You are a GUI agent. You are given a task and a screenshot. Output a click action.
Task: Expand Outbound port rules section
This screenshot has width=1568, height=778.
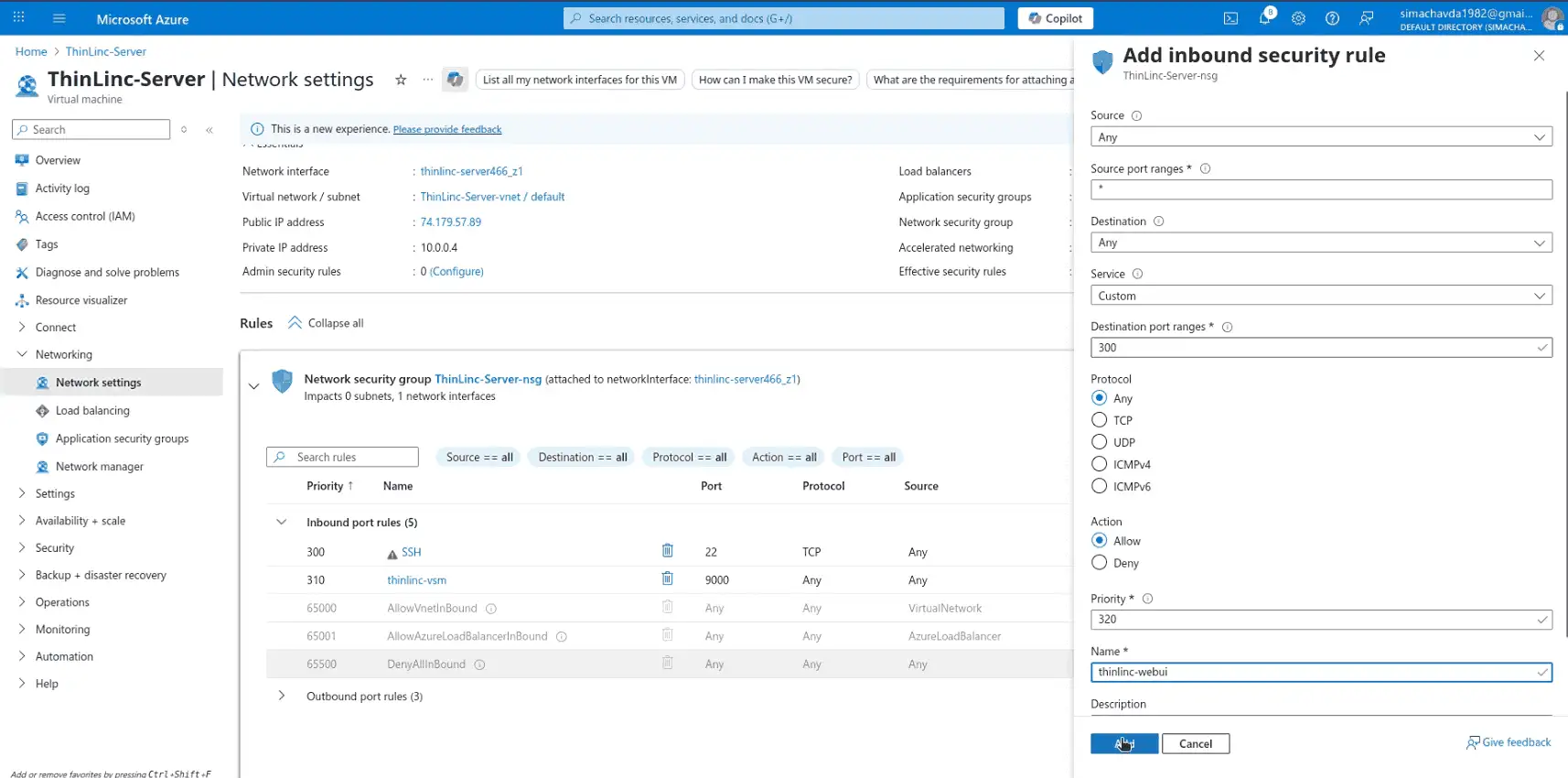point(282,697)
